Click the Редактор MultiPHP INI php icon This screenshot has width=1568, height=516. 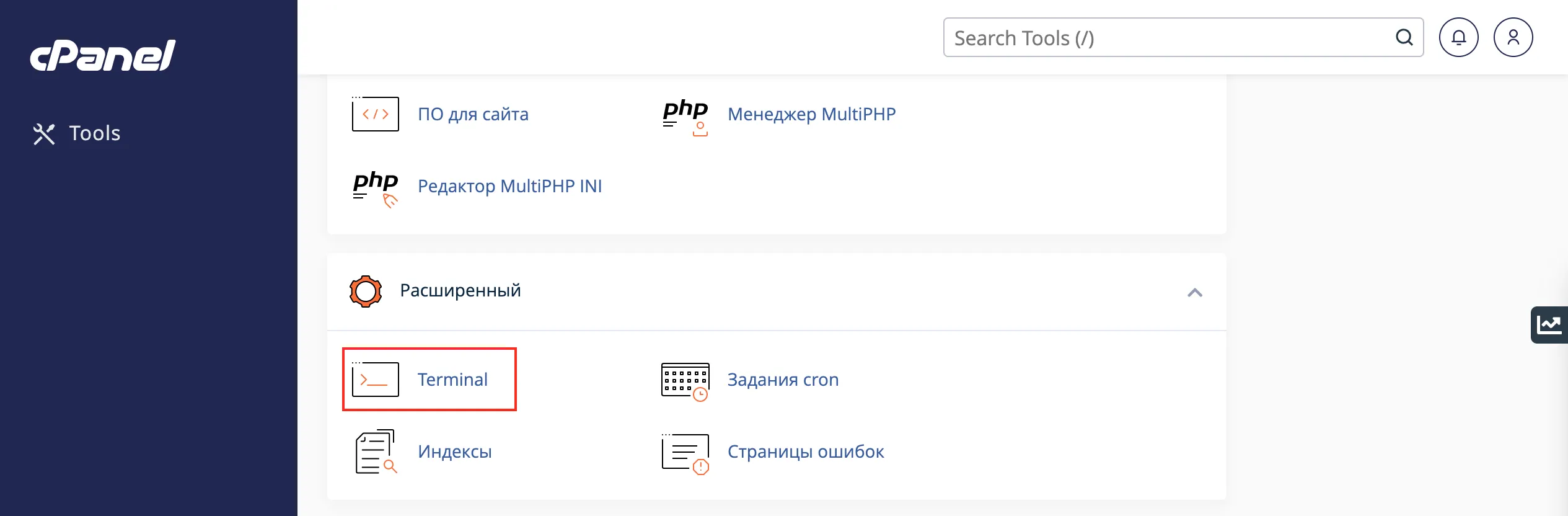[375, 187]
